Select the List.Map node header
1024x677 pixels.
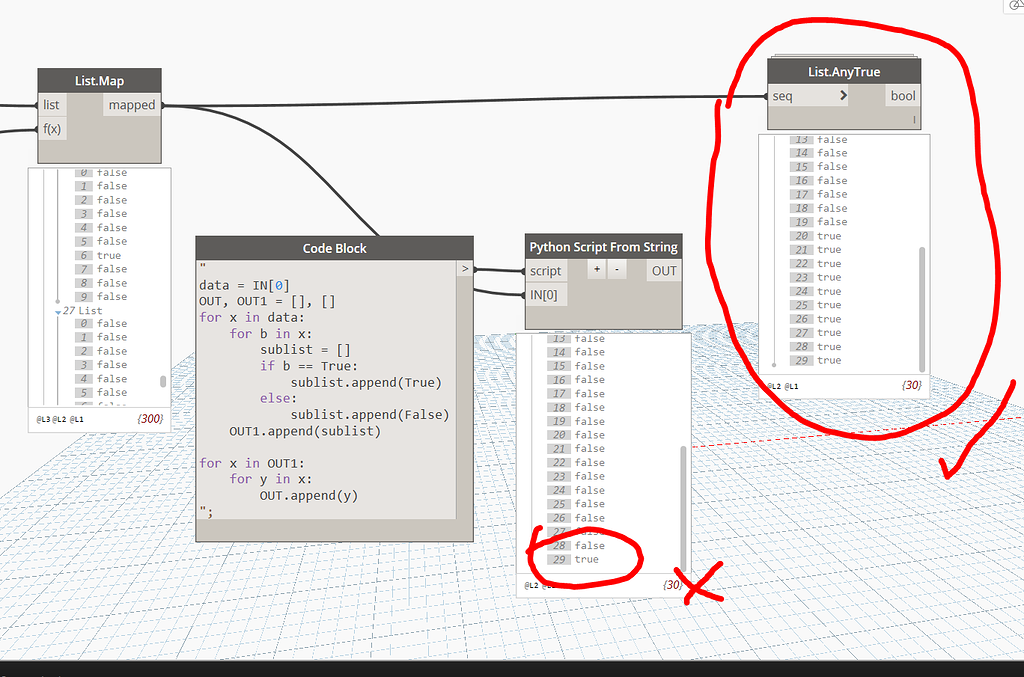pyautogui.click(x=99, y=79)
